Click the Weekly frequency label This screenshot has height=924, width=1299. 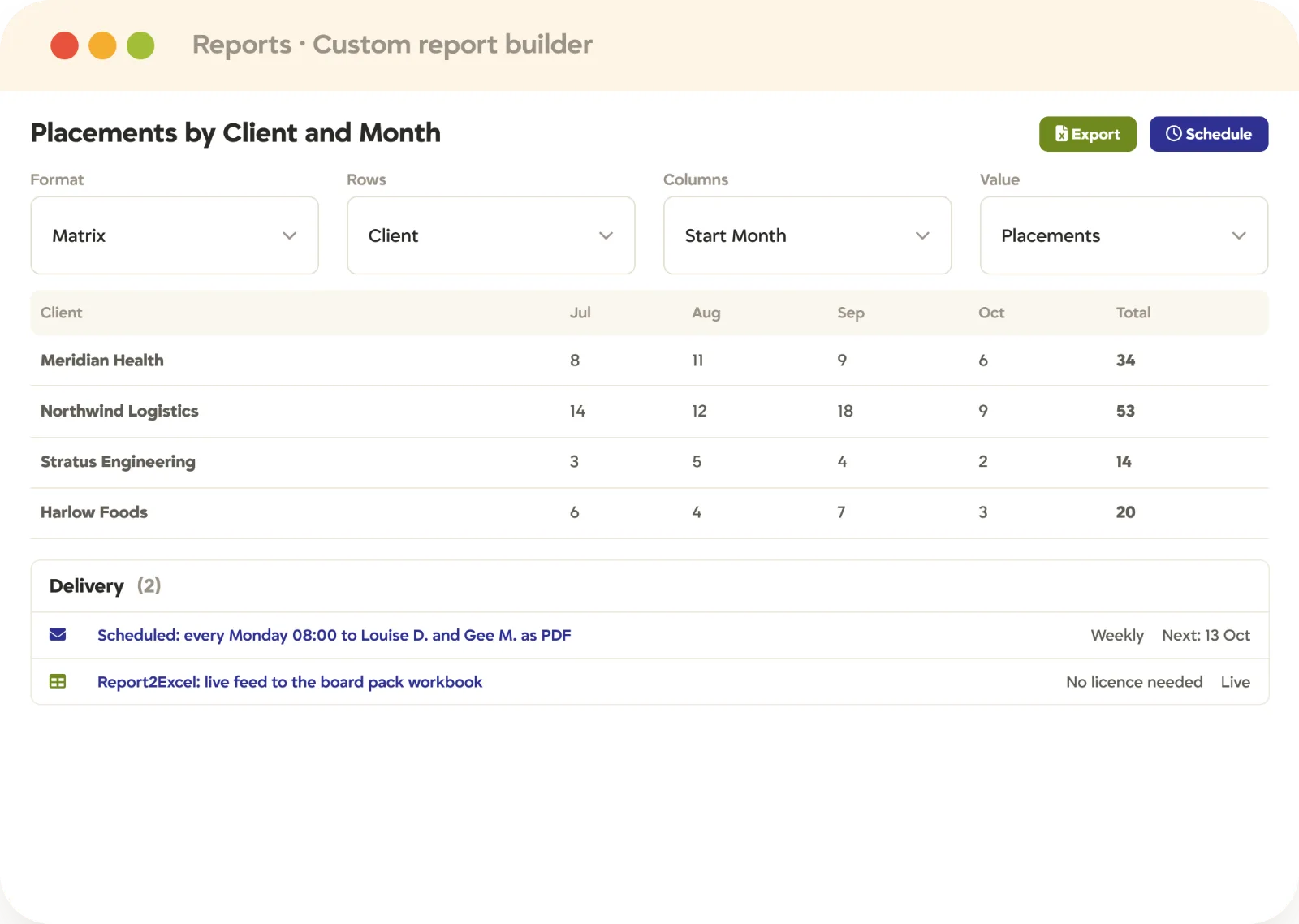[1117, 635]
